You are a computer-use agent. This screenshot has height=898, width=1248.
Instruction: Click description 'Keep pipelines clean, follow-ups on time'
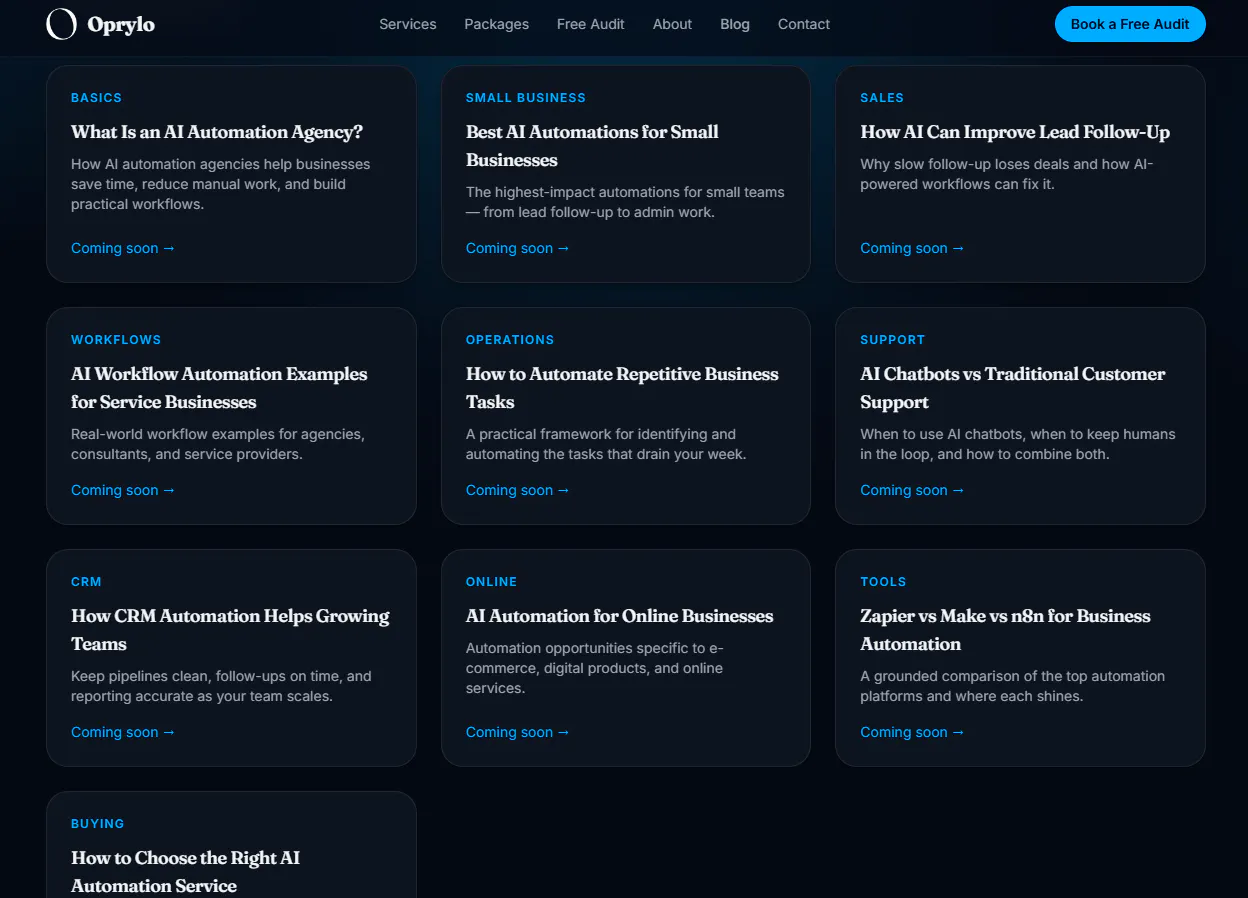[x=221, y=686]
